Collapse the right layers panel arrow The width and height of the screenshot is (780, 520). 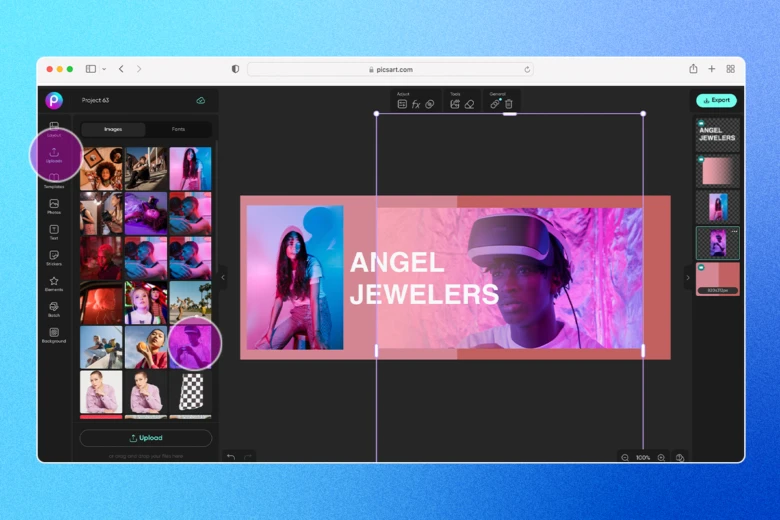coord(687,277)
